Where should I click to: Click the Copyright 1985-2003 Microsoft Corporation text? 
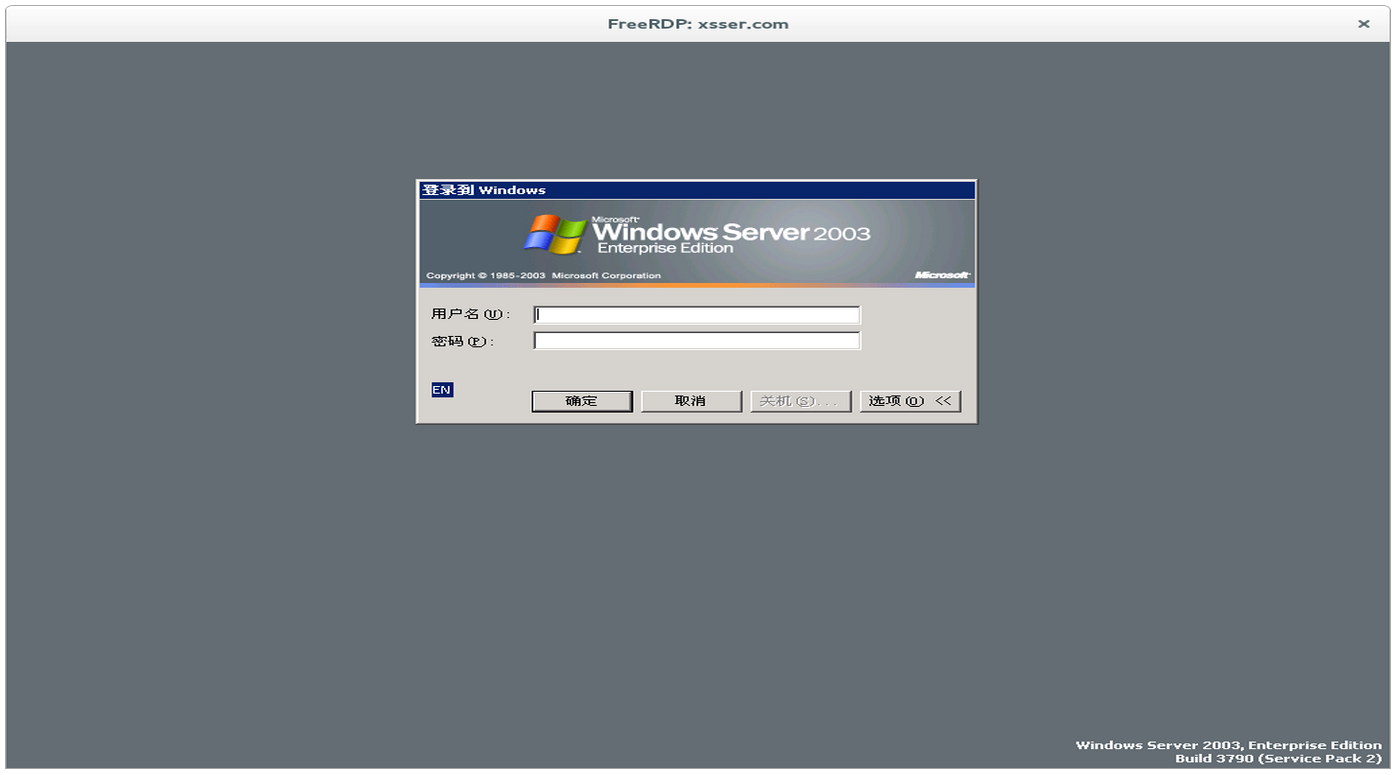[544, 276]
